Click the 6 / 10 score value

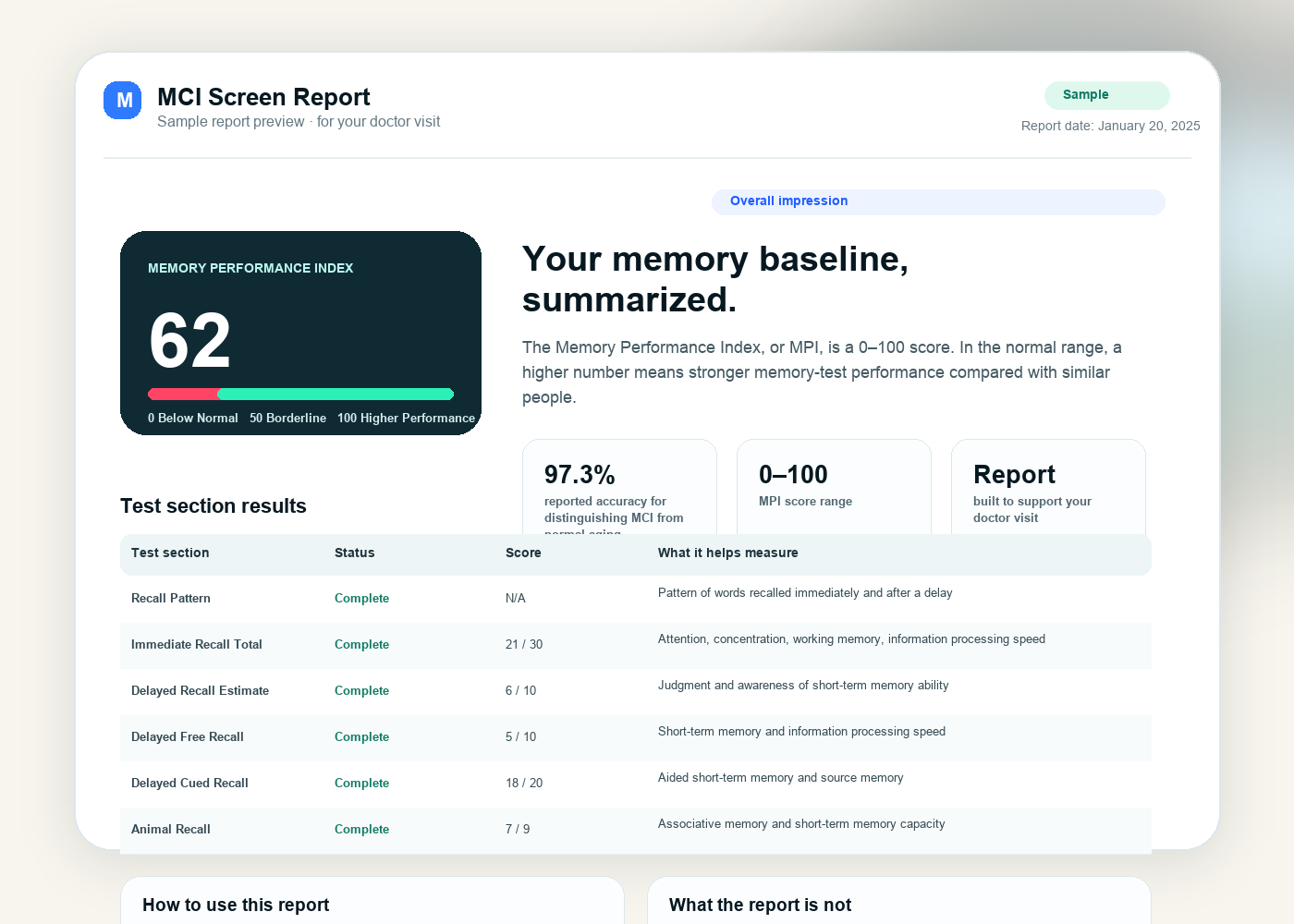[520, 690]
